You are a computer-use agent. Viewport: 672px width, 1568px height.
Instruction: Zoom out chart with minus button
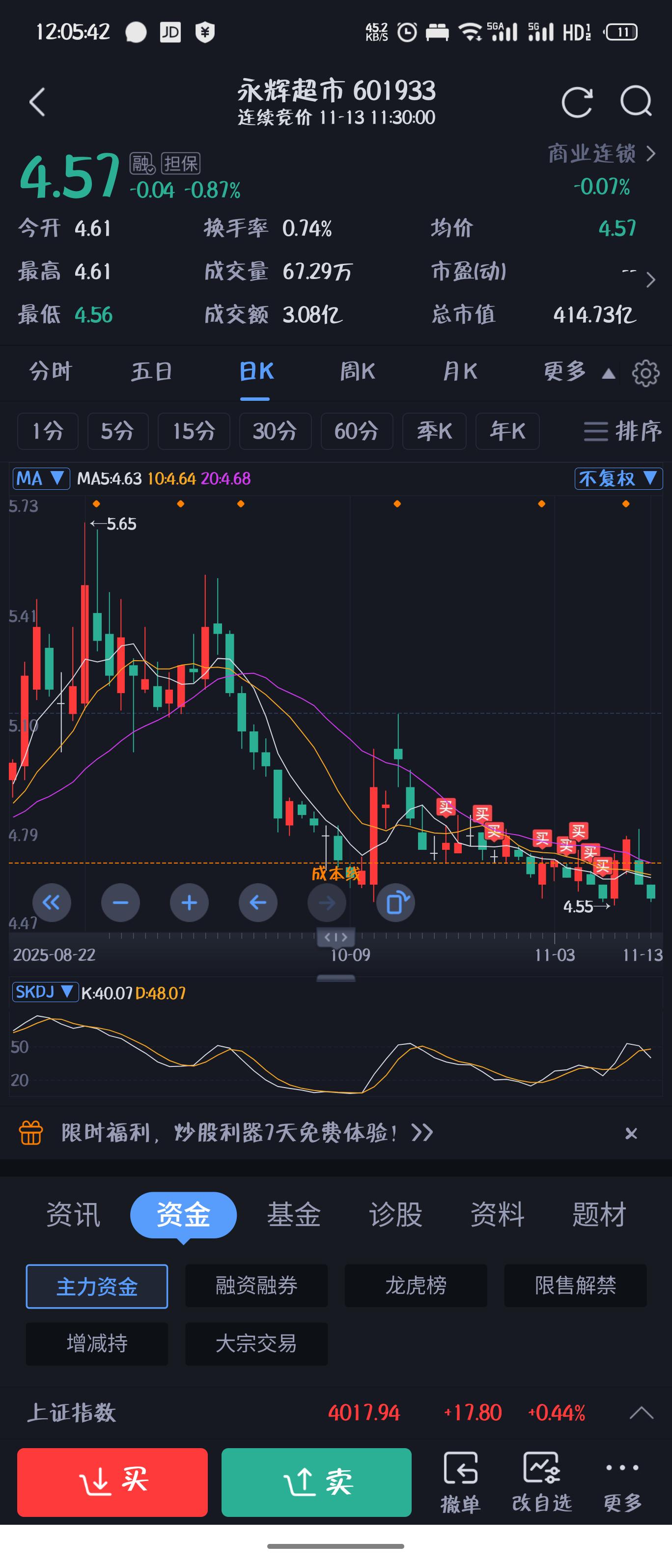click(x=120, y=902)
